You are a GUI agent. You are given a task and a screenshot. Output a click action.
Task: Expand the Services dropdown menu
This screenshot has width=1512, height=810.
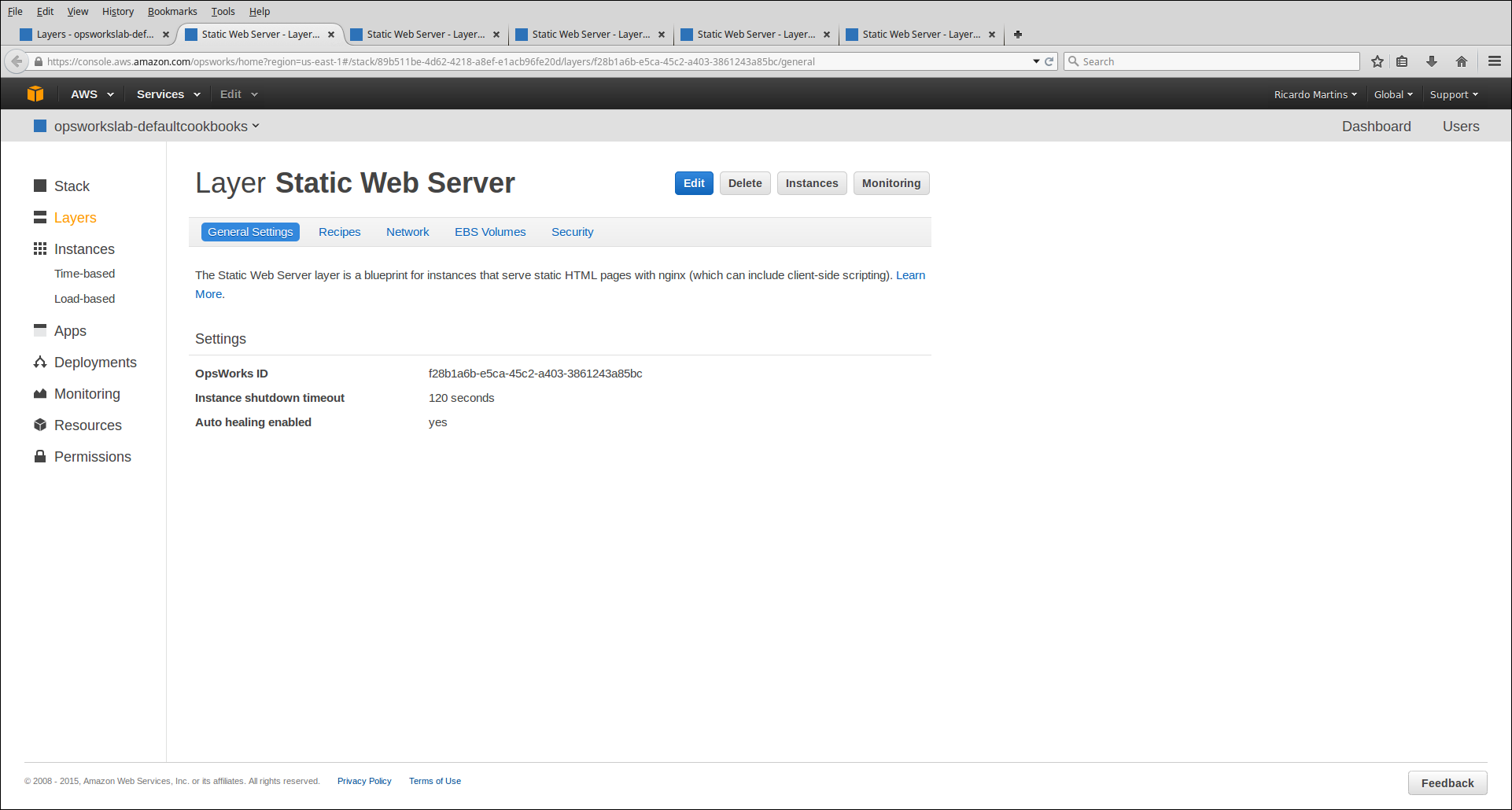[168, 94]
